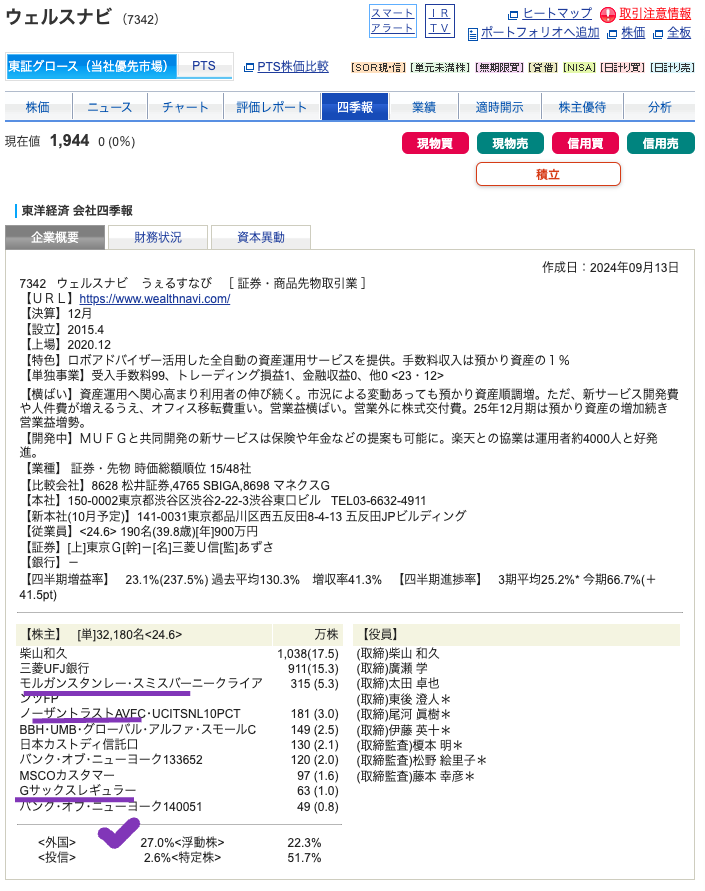Open the 取引注意情報 link
Image resolution: width=705 pixels, height=891 pixels.
click(x=655, y=14)
